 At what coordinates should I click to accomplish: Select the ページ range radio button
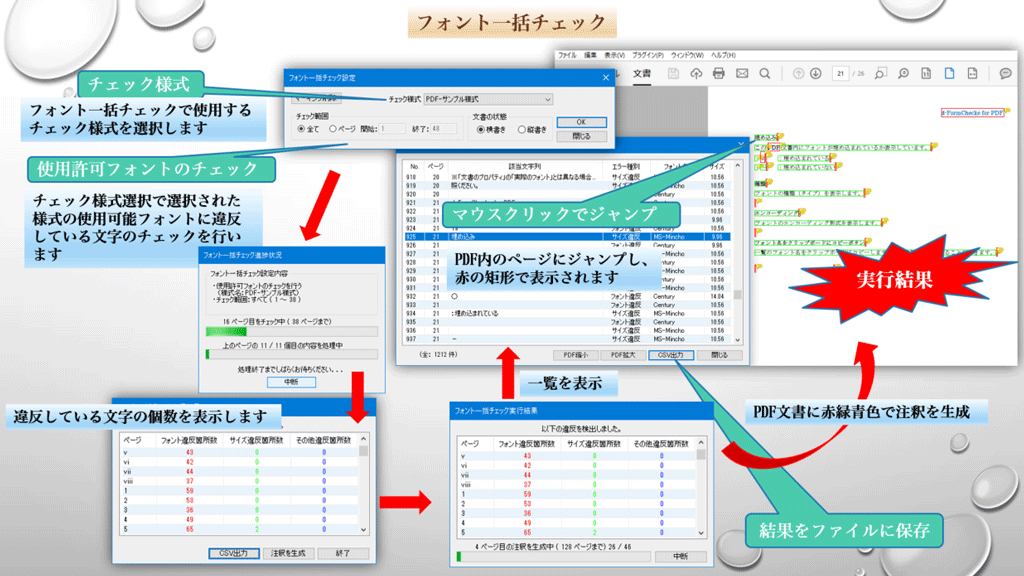pos(333,129)
